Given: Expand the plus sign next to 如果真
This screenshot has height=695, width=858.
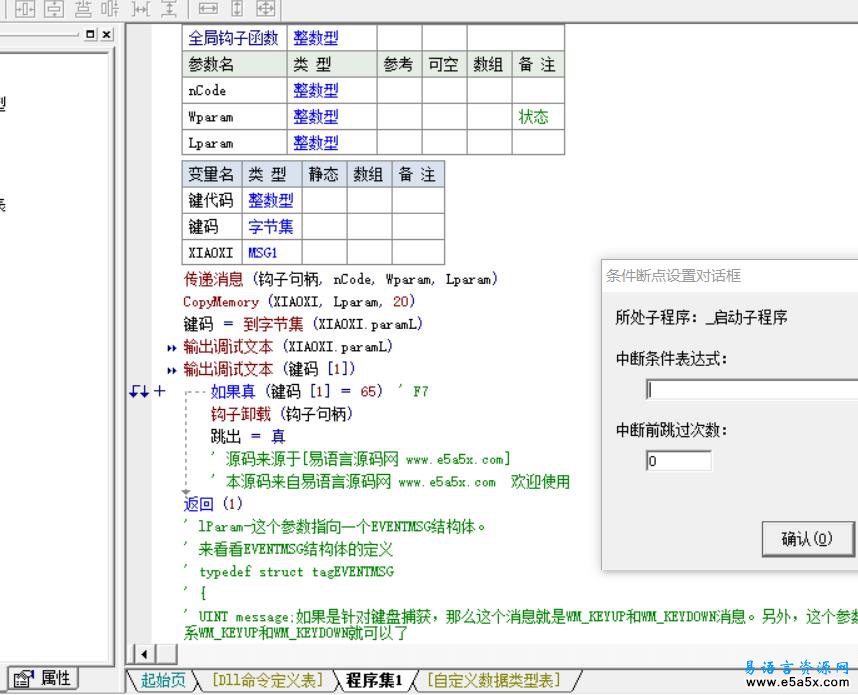Looking at the screenshot, I should (160, 391).
